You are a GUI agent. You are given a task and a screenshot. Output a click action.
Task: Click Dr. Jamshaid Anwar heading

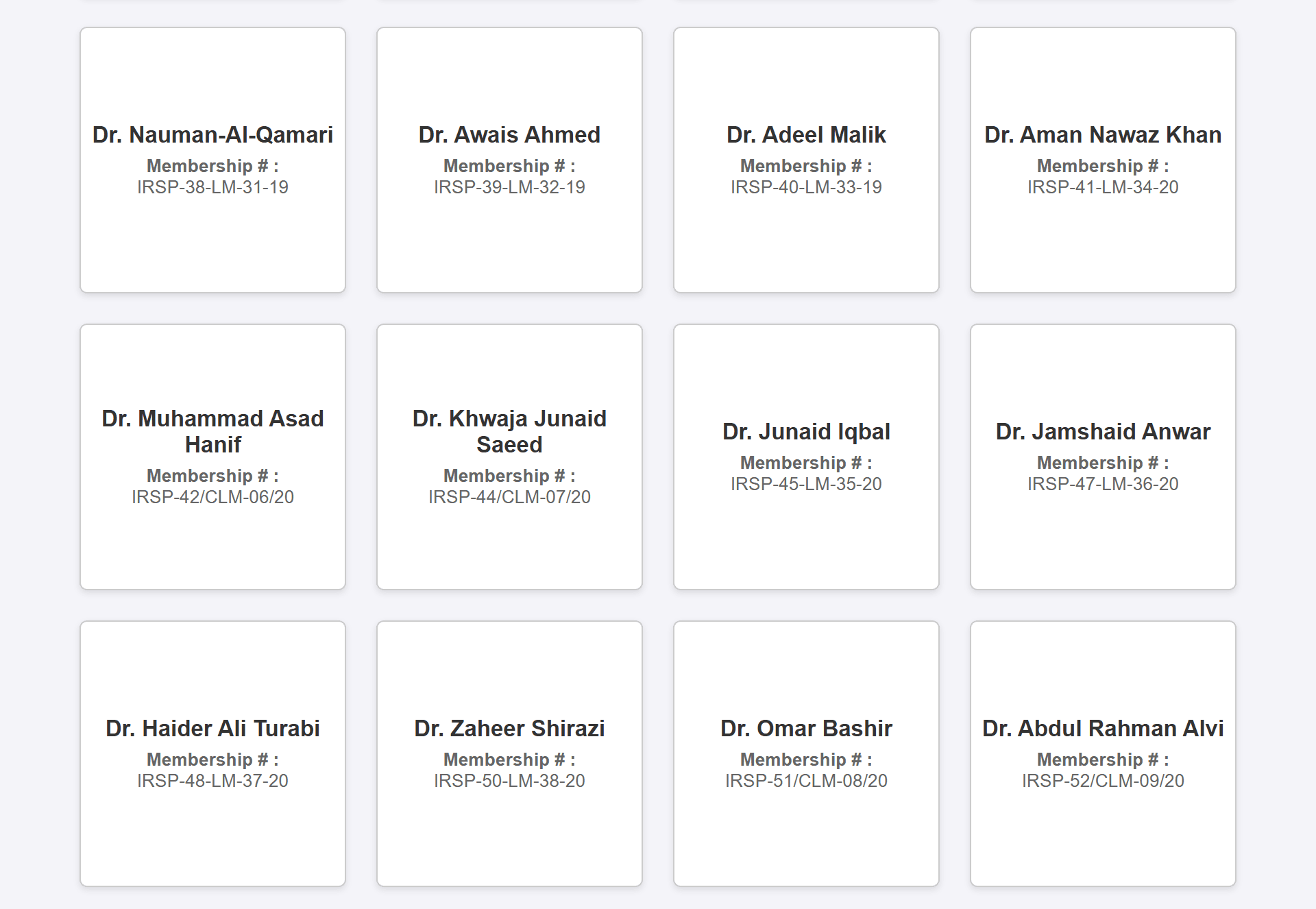[1103, 432]
